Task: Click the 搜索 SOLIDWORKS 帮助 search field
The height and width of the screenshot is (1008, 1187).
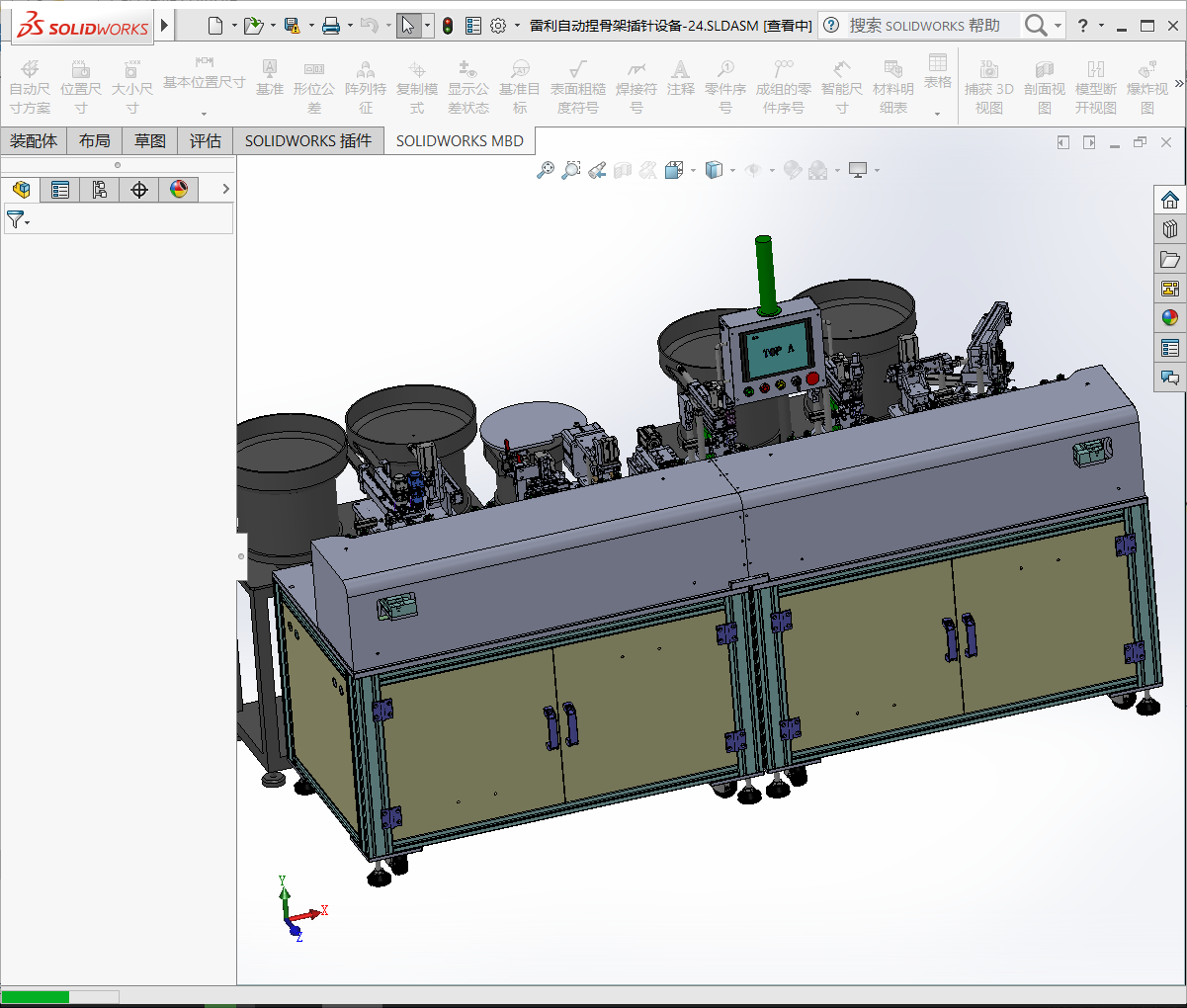Action: 924,26
